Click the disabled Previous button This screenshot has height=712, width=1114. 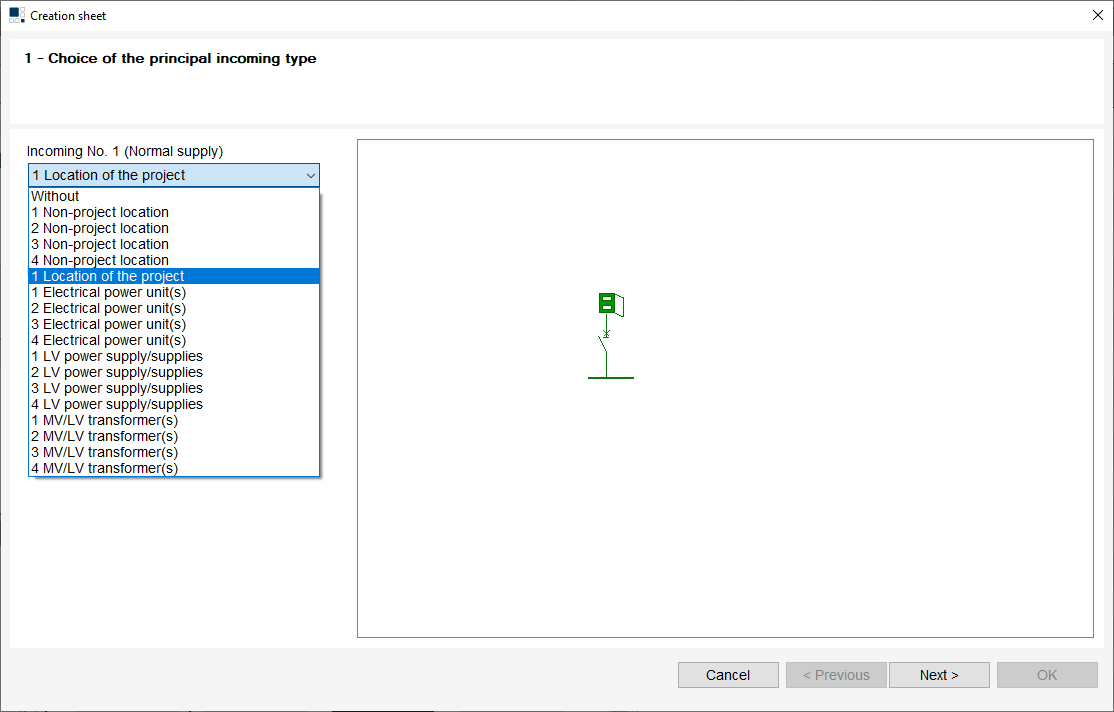[836, 675]
